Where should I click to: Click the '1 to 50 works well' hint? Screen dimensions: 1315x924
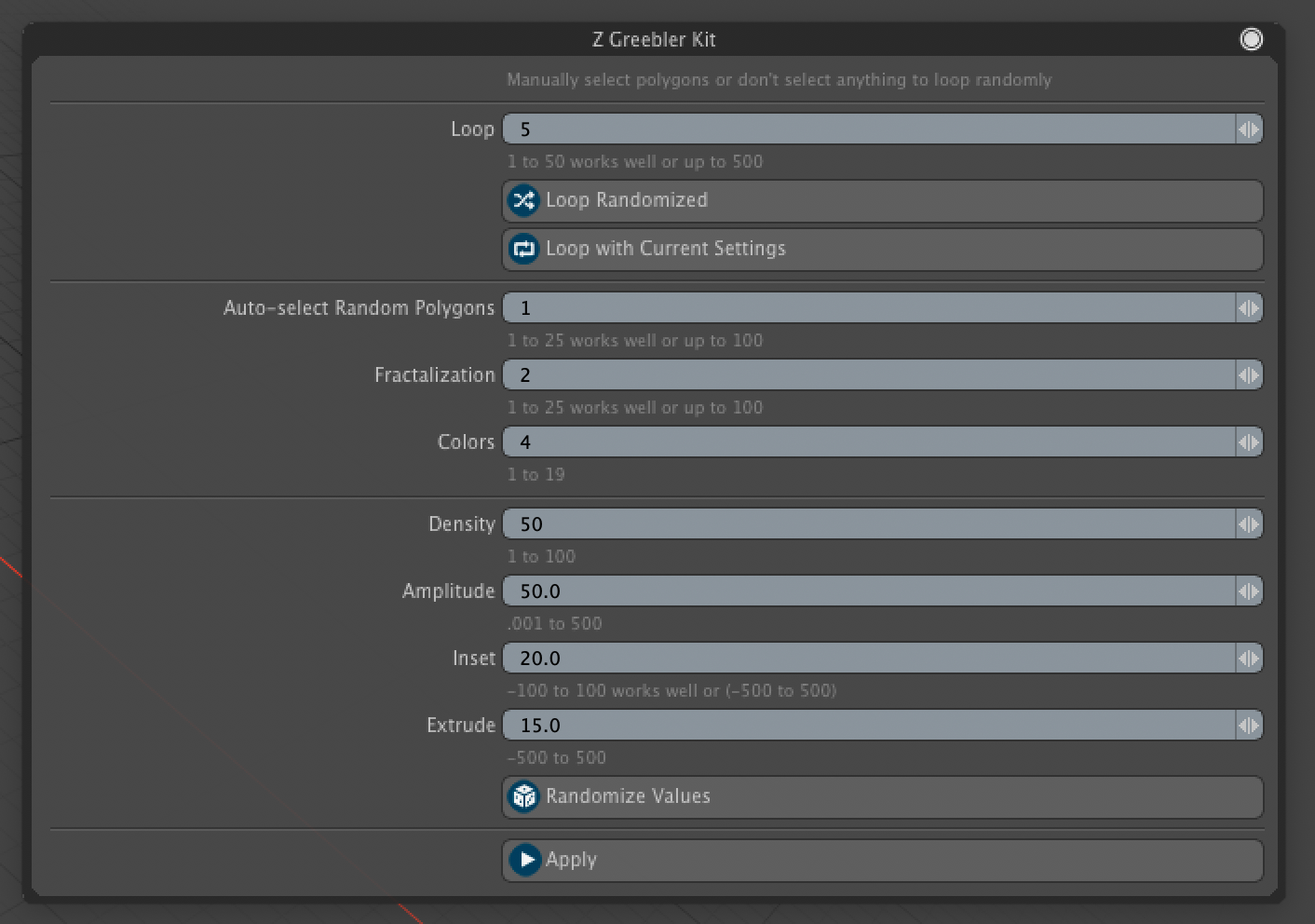click(x=634, y=161)
